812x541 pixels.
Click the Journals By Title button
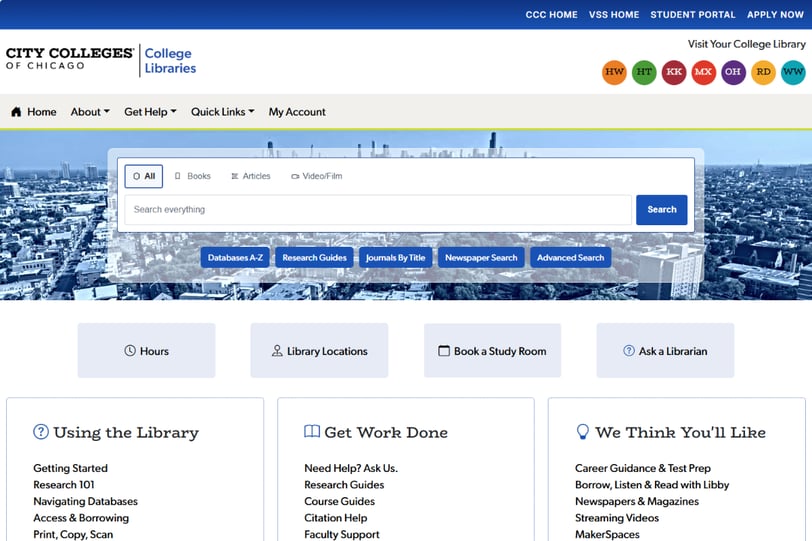pyautogui.click(x=396, y=258)
